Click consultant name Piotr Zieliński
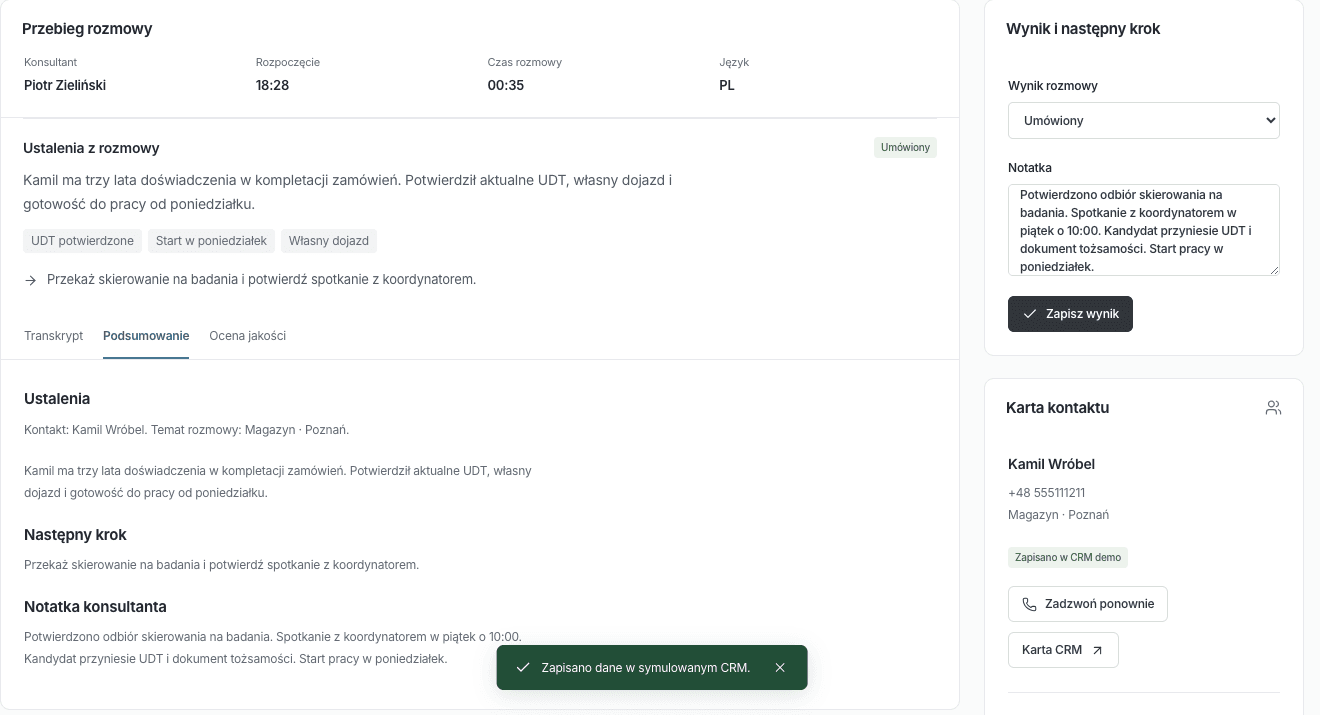The width and height of the screenshot is (1320, 715). [x=65, y=85]
